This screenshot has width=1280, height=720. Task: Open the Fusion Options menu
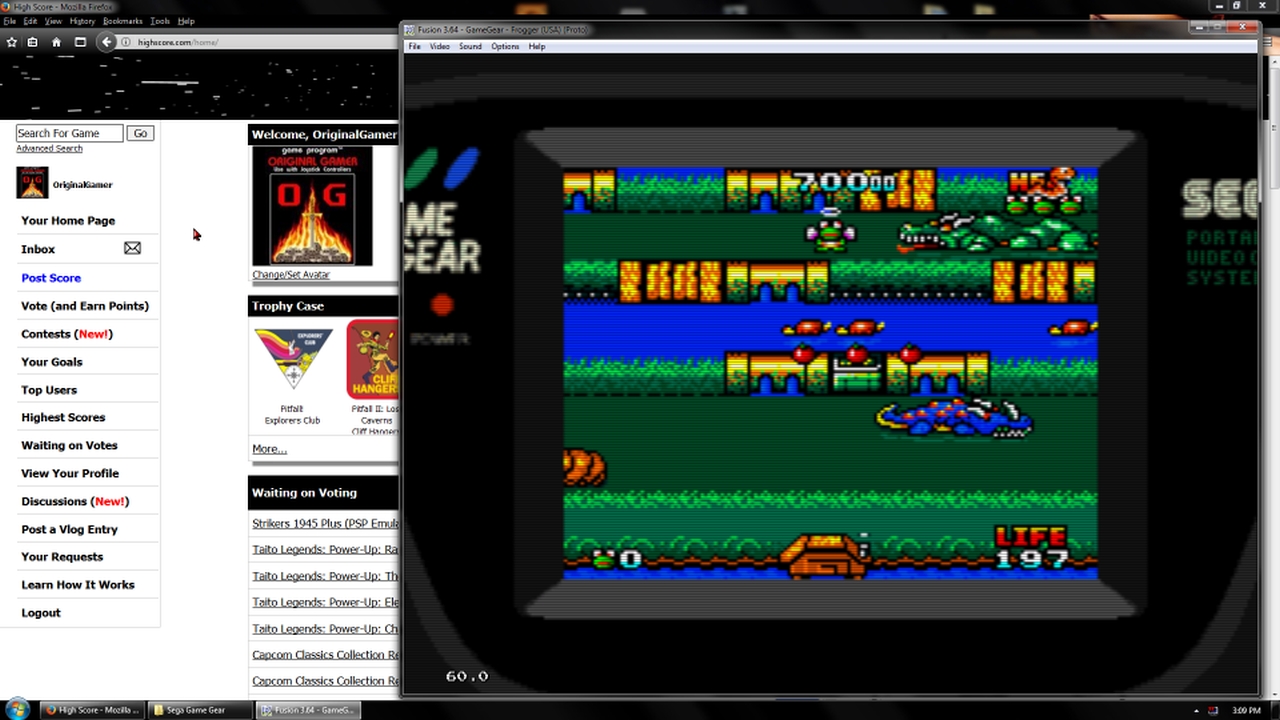pyautogui.click(x=504, y=46)
